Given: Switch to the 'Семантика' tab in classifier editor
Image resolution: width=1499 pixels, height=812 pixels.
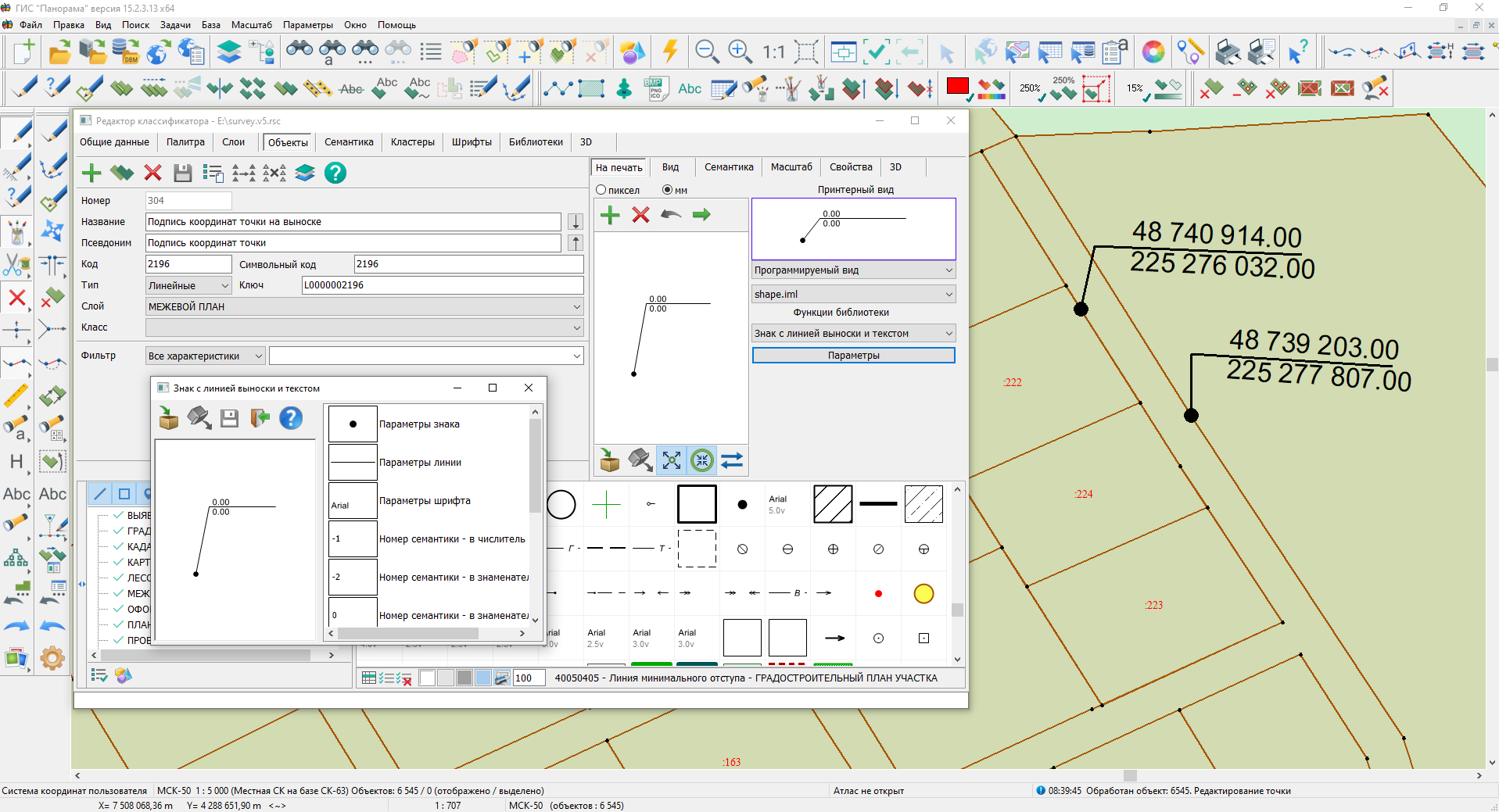Looking at the screenshot, I should pos(349,142).
